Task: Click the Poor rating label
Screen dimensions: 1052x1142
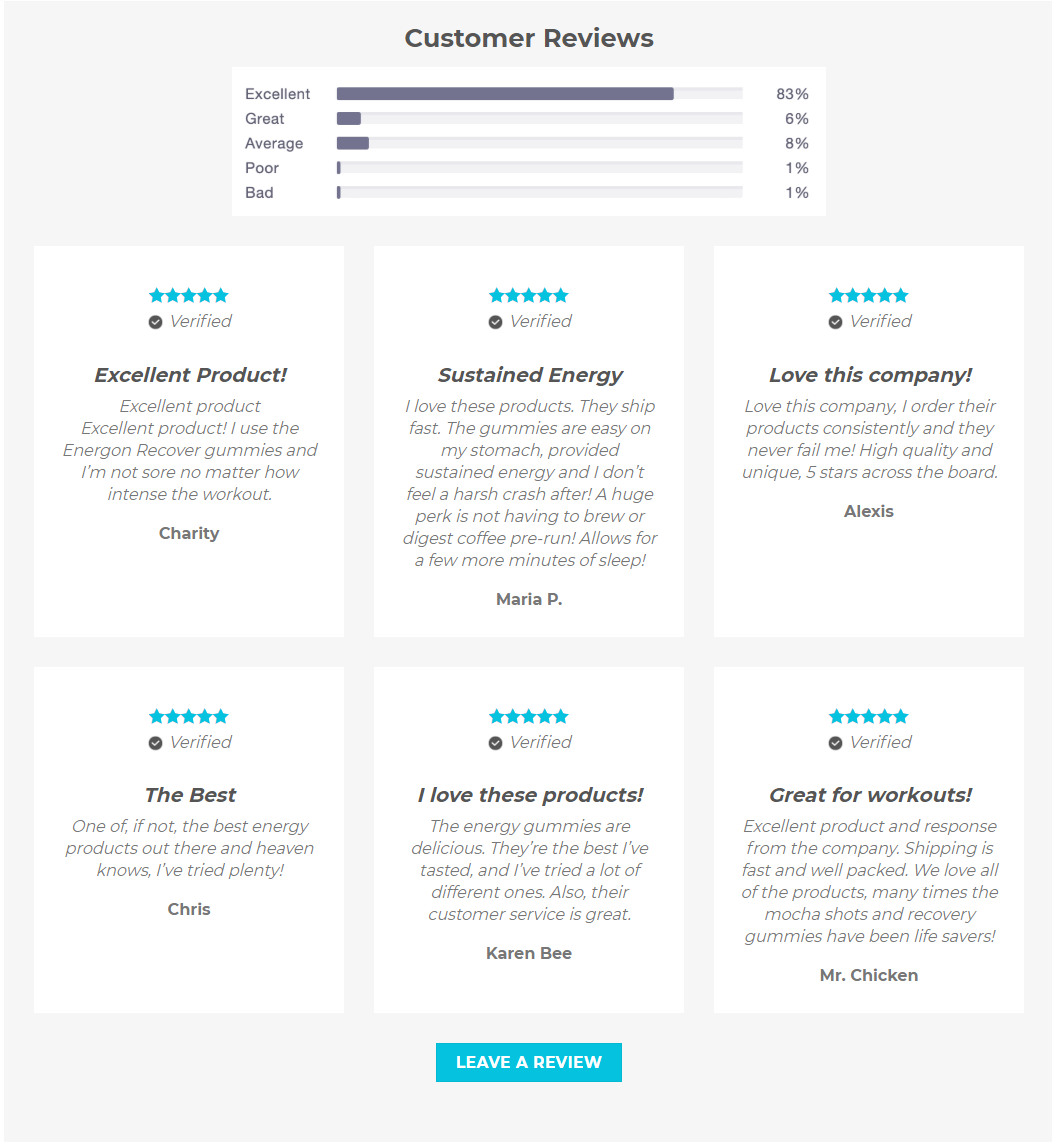Action: pos(262,168)
